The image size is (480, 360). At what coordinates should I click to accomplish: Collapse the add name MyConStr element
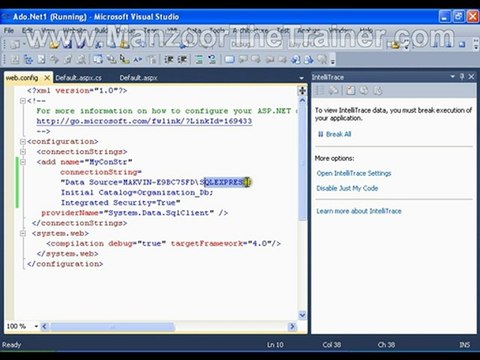pyautogui.click(x=23, y=162)
